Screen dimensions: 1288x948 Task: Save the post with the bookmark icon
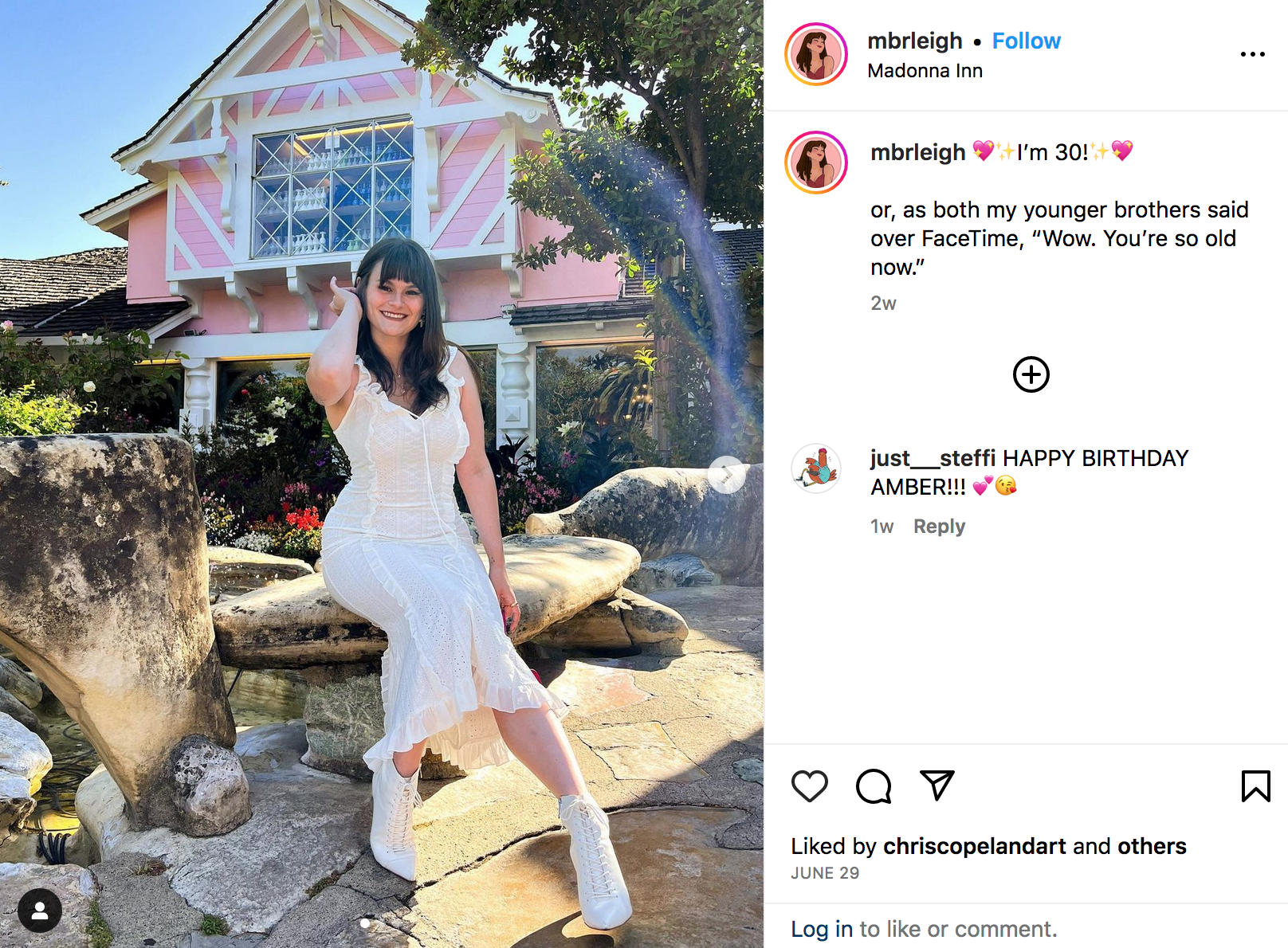(1255, 786)
